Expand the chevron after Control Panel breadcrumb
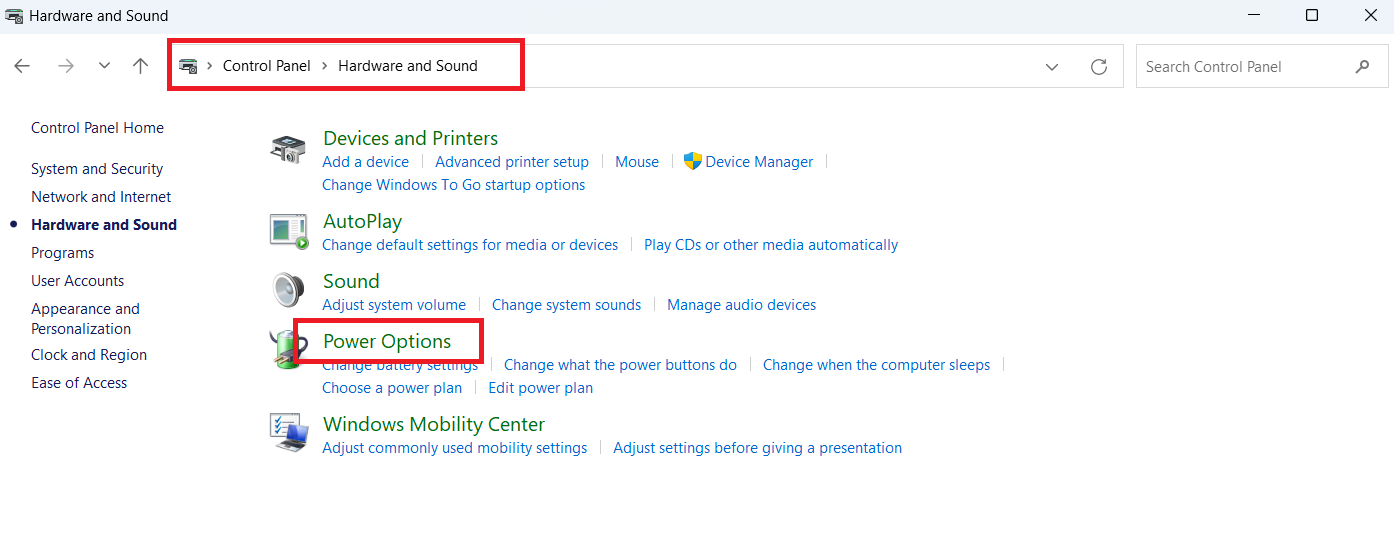This screenshot has height=560, width=1394. tap(324, 66)
